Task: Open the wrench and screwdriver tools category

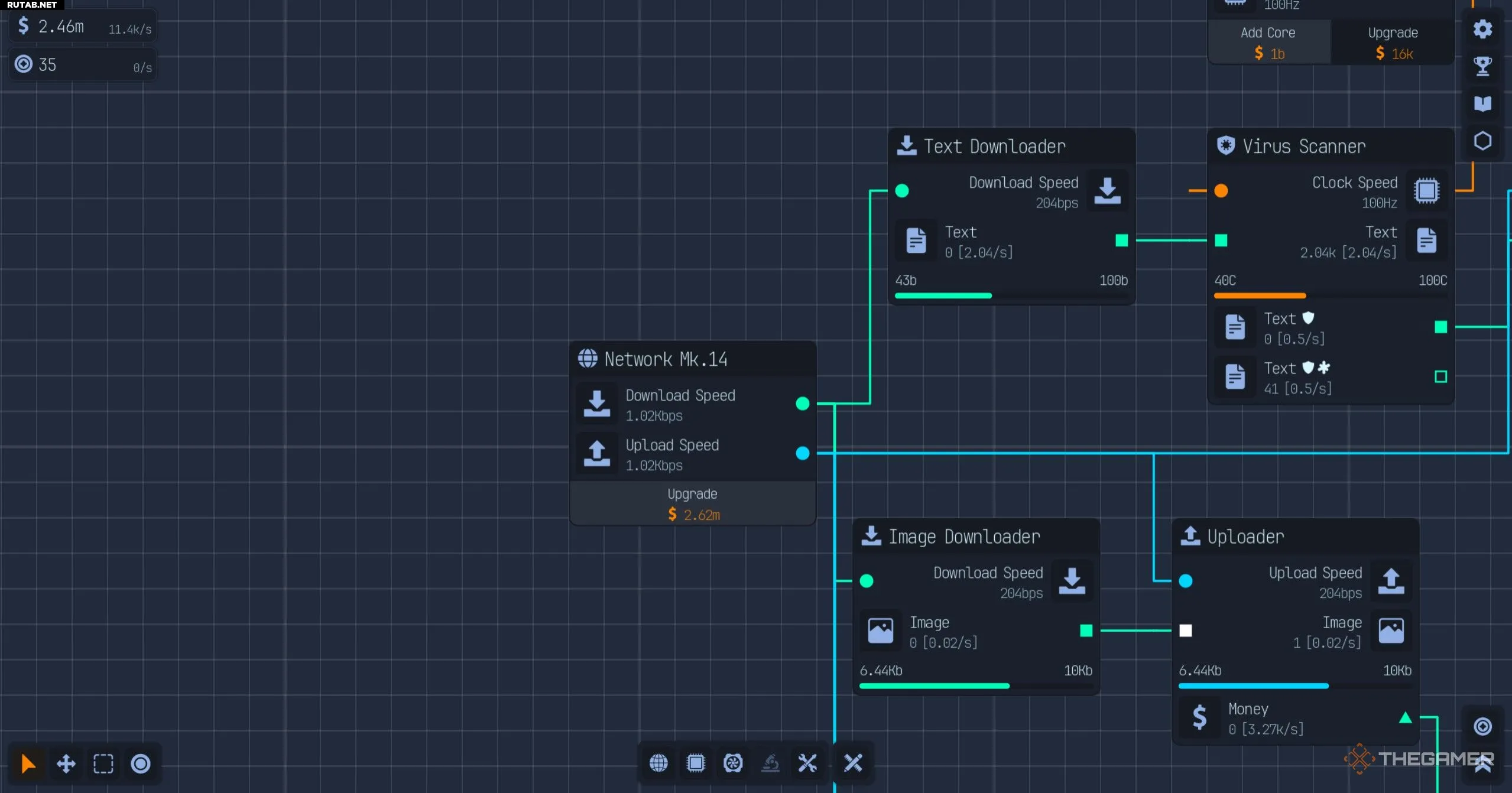Action: coord(807,763)
